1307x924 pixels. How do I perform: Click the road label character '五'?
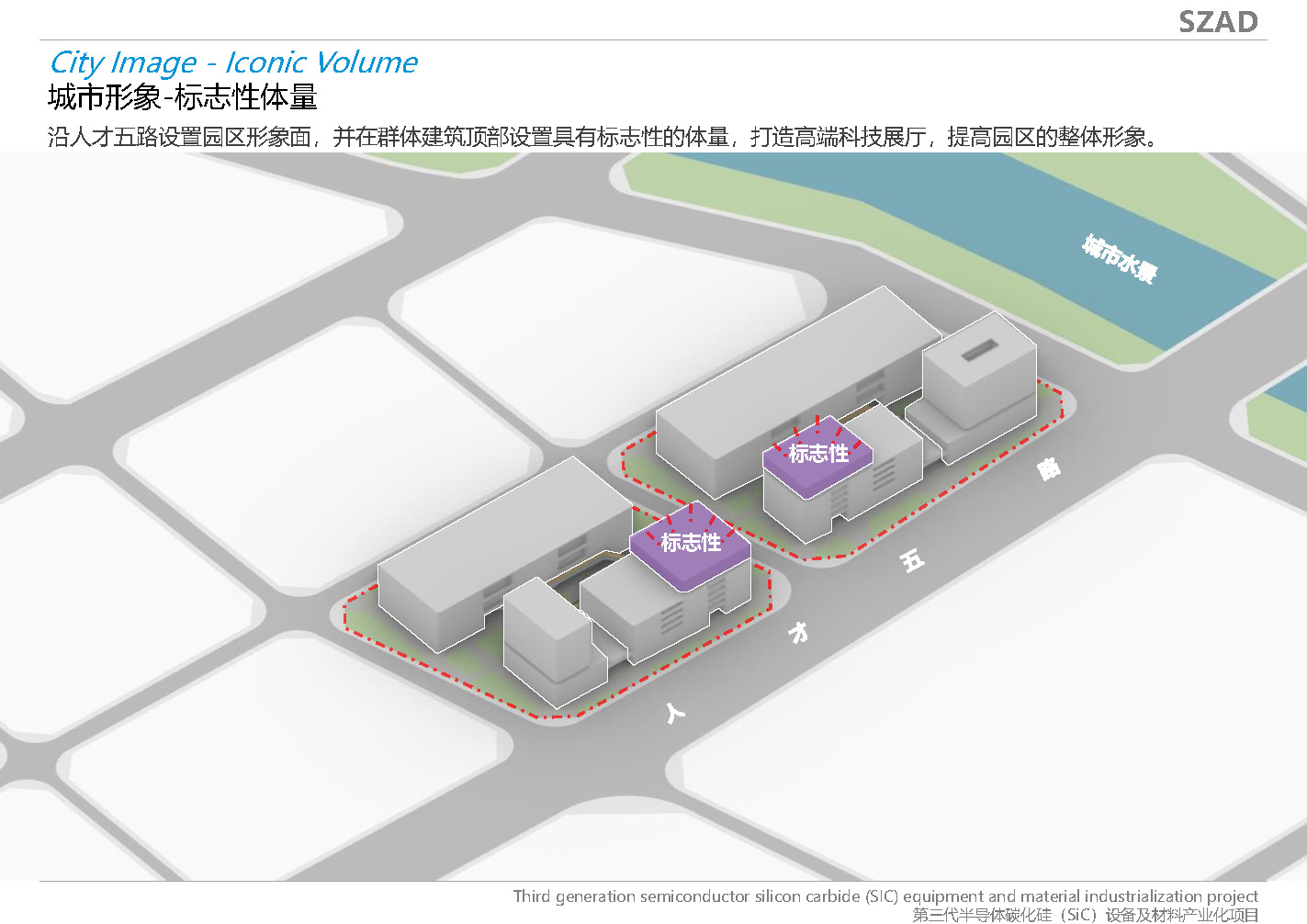click(911, 559)
